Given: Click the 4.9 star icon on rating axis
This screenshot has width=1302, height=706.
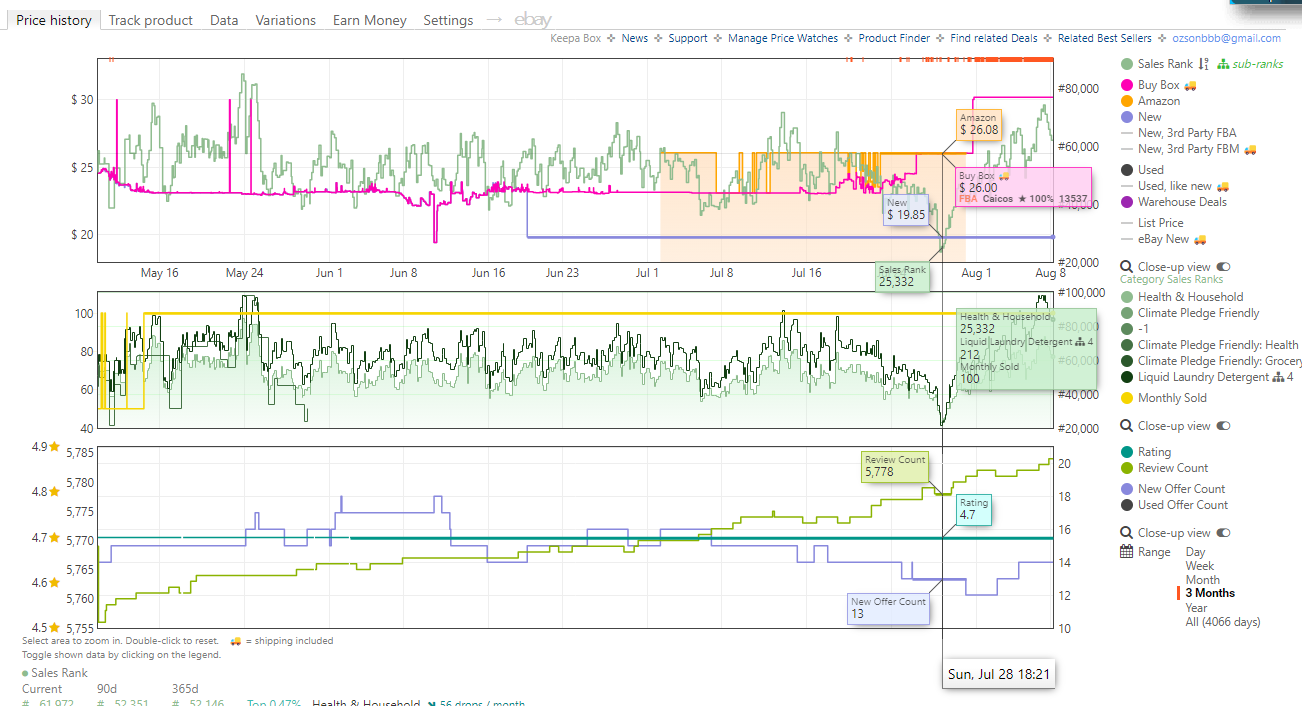Looking at the screenshot, I should pos(55,447).
